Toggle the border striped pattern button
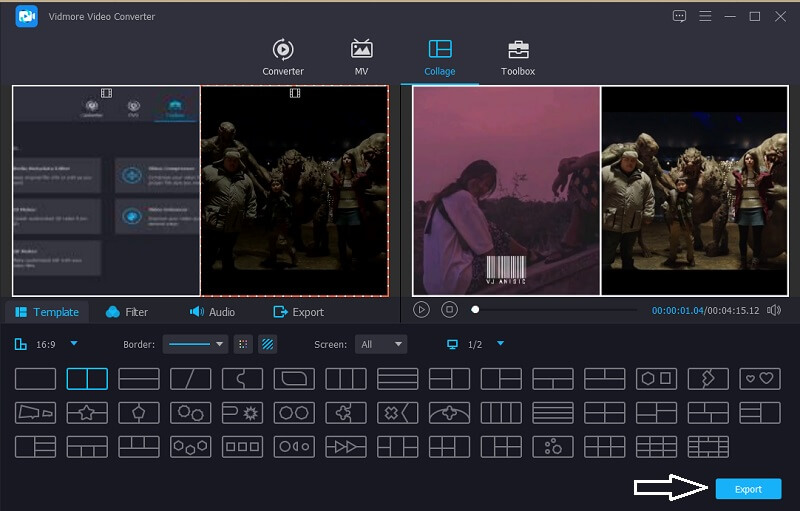The width and height of the screenshot is (800, 511). click(267, 344)
